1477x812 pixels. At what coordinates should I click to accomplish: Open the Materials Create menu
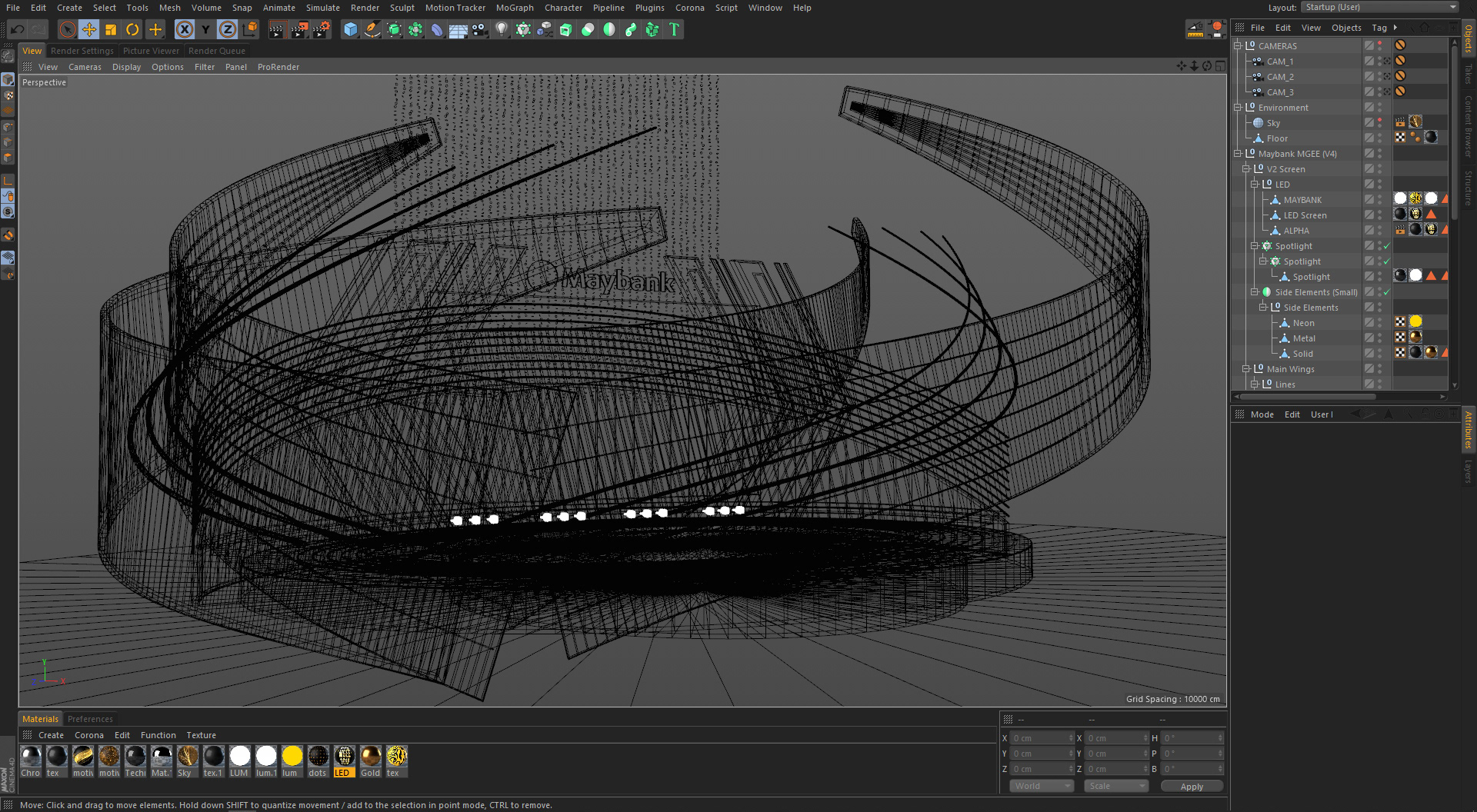point(52,735)
